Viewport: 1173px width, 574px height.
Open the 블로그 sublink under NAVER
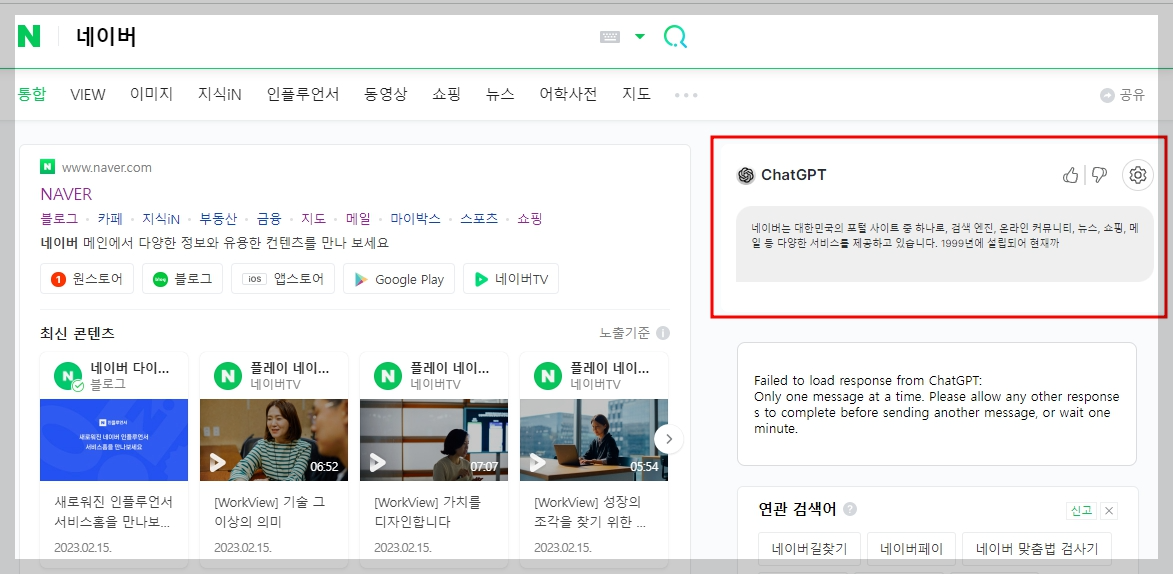point(59,219)
